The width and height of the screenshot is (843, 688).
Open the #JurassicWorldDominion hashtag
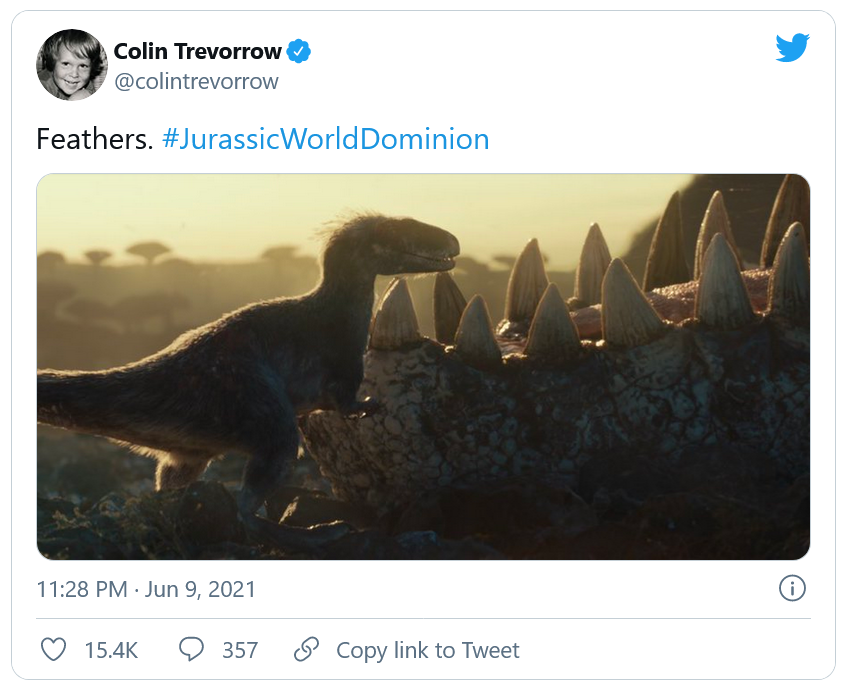coord(325,138)
